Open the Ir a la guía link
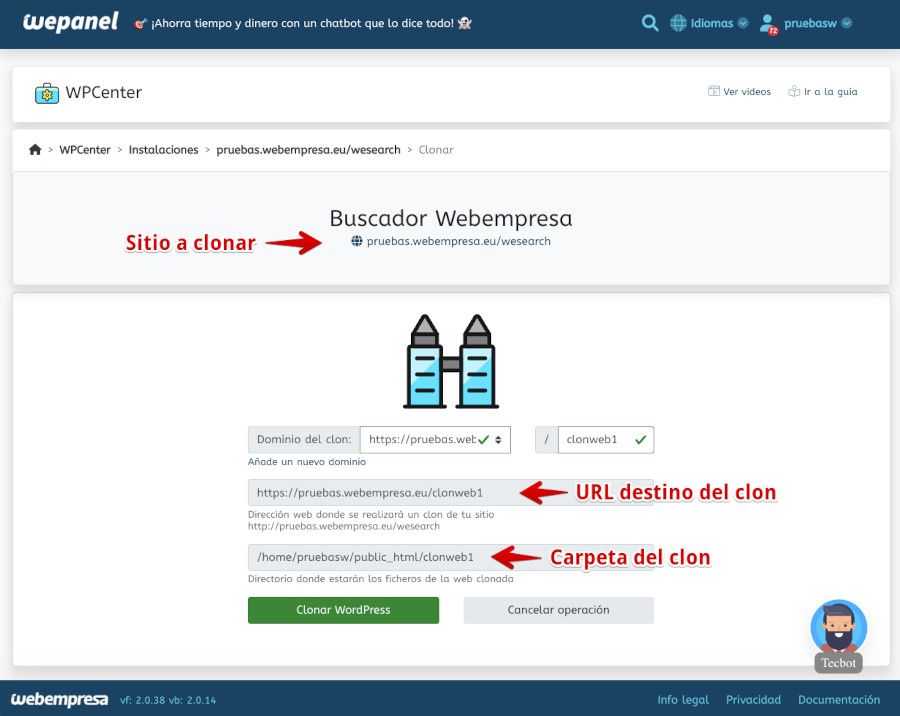 (823, 91)
